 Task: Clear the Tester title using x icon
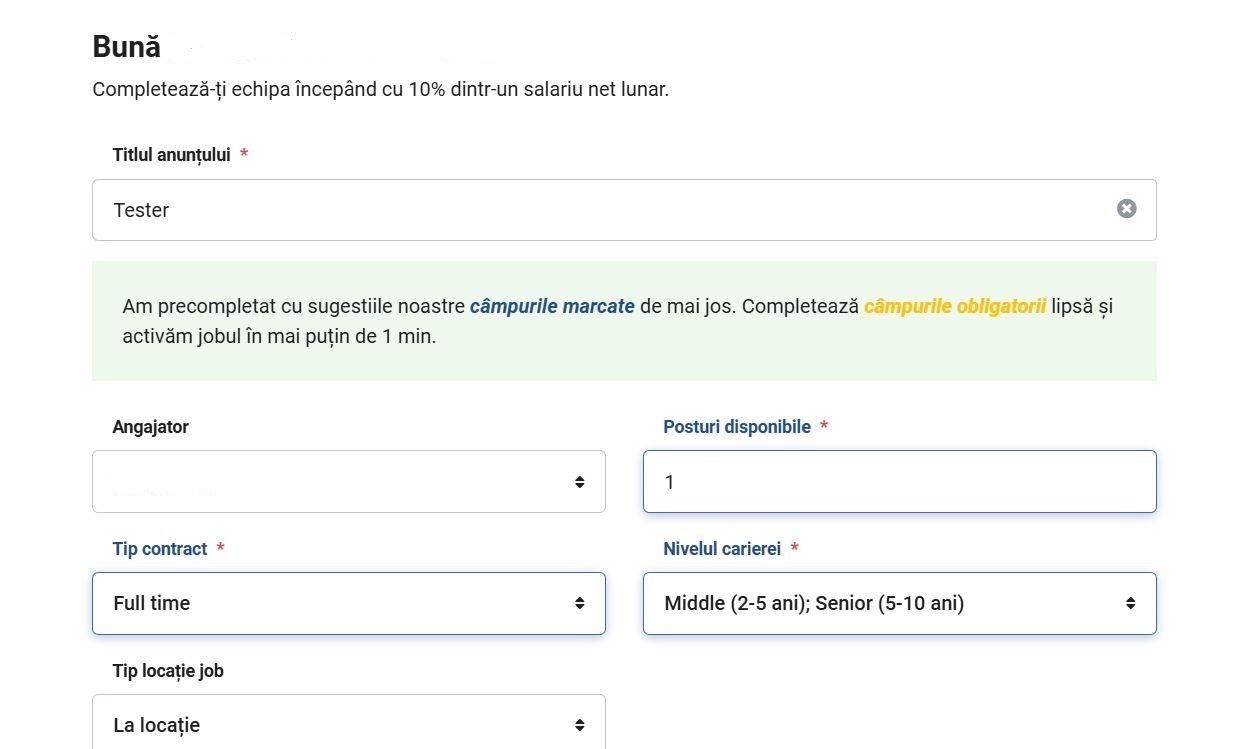pos(1126,209)
